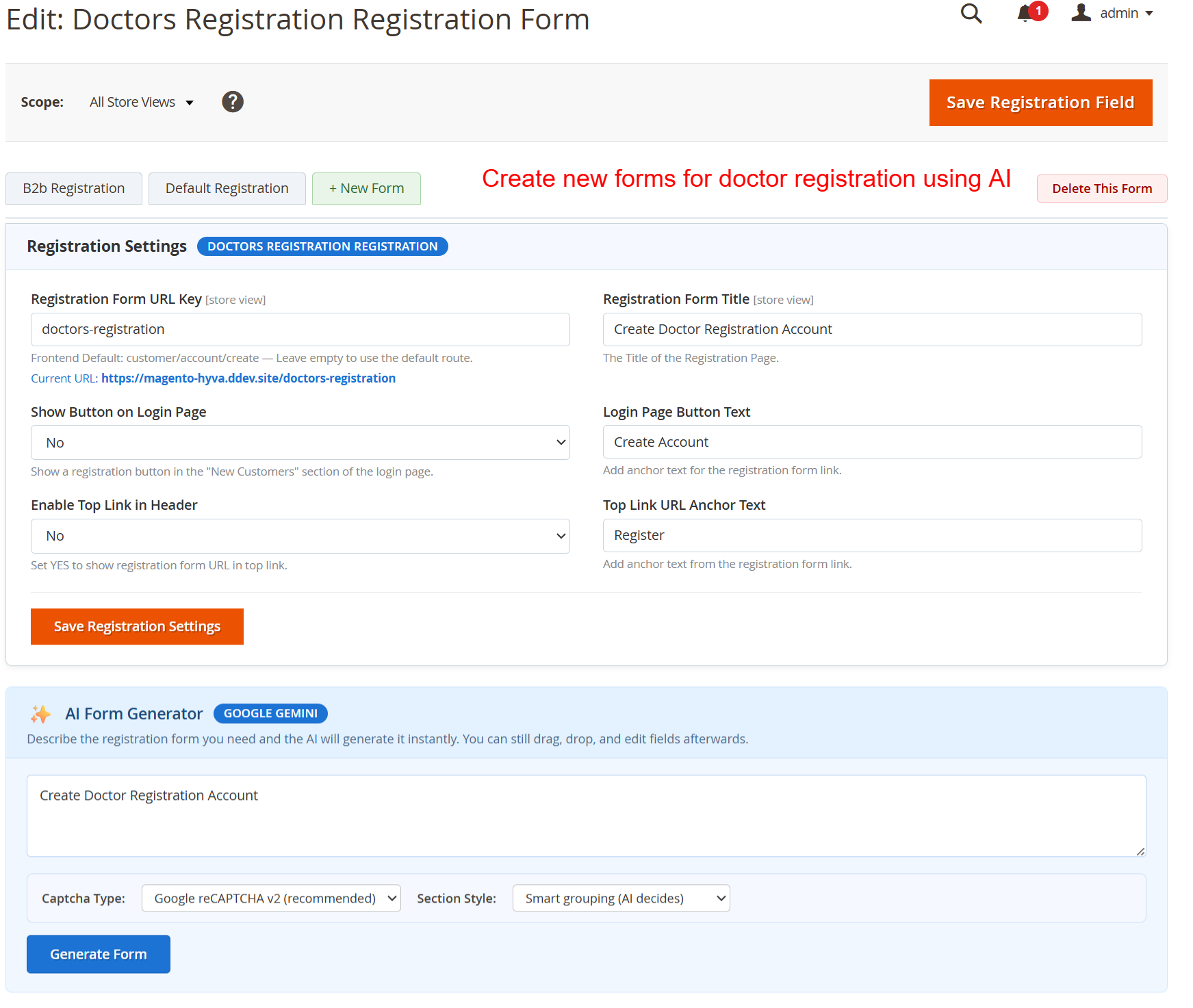Open the All Store Views scope selector
Screen dimensions: 1193x1008
coord(142,102)
